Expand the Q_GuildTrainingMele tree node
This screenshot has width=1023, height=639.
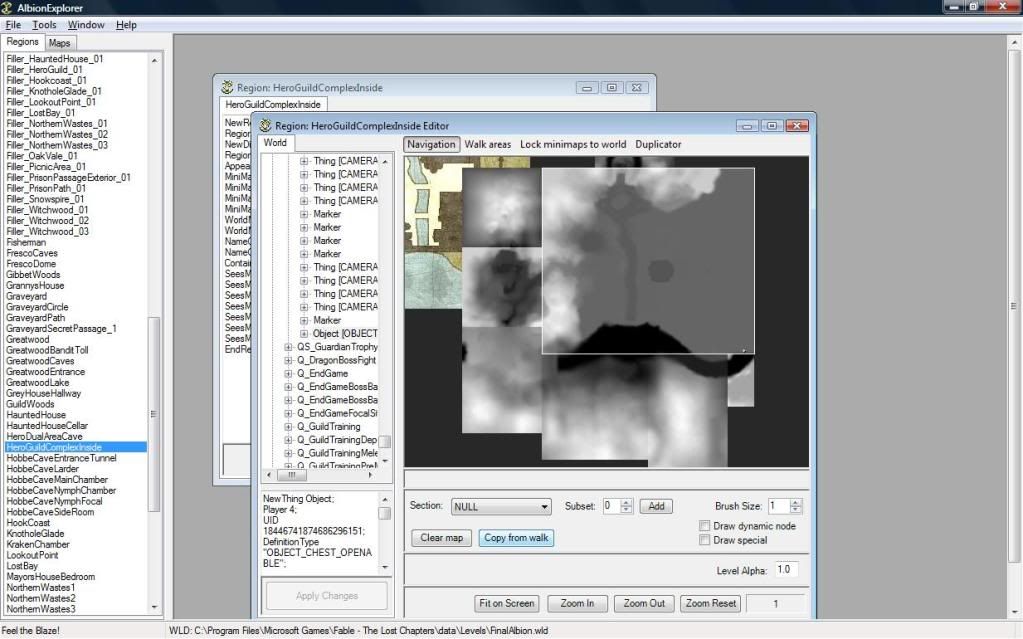click(x=288, y=453)
